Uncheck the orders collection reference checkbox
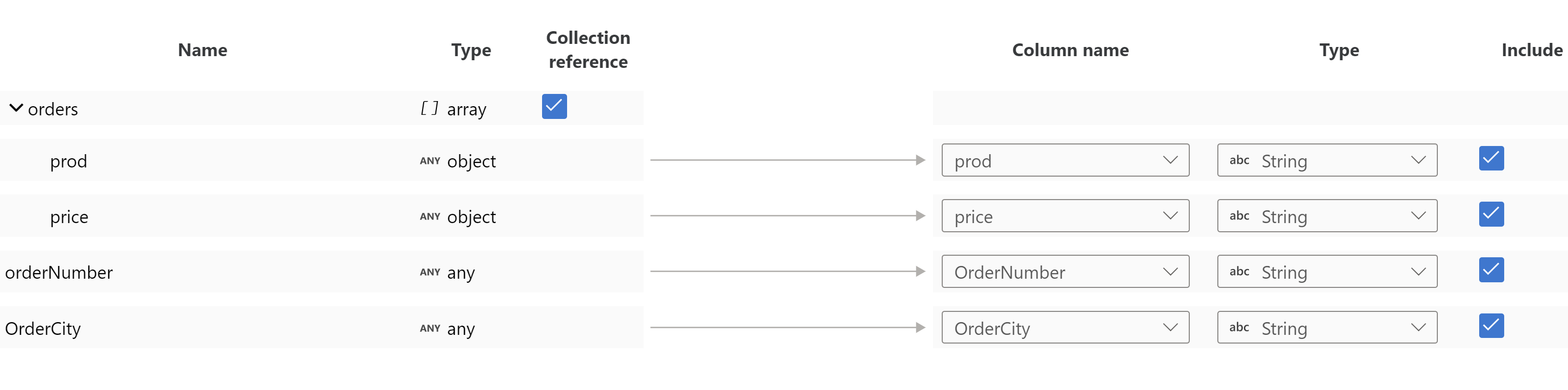This screenshot has width=1568, height=390. coord(554,107)
